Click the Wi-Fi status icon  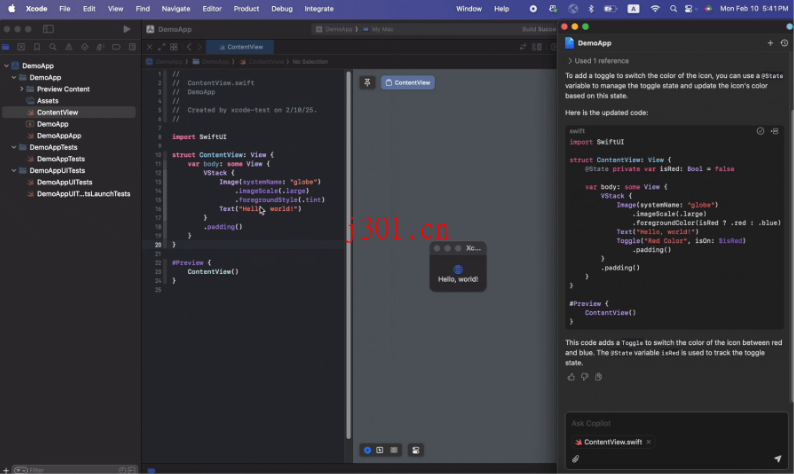coord(655,9)
